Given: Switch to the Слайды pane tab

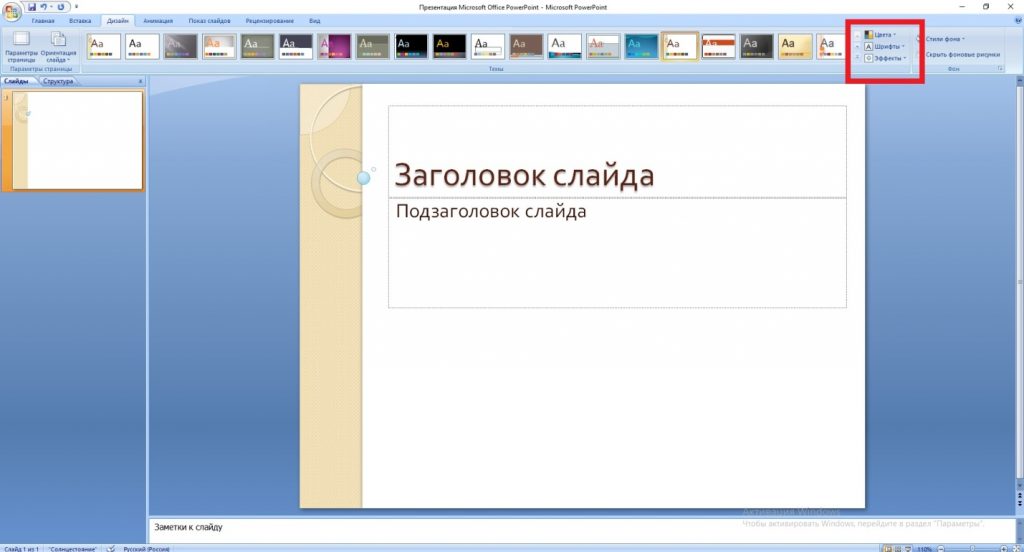Looking at the screenshot, I should coord(16,81).
